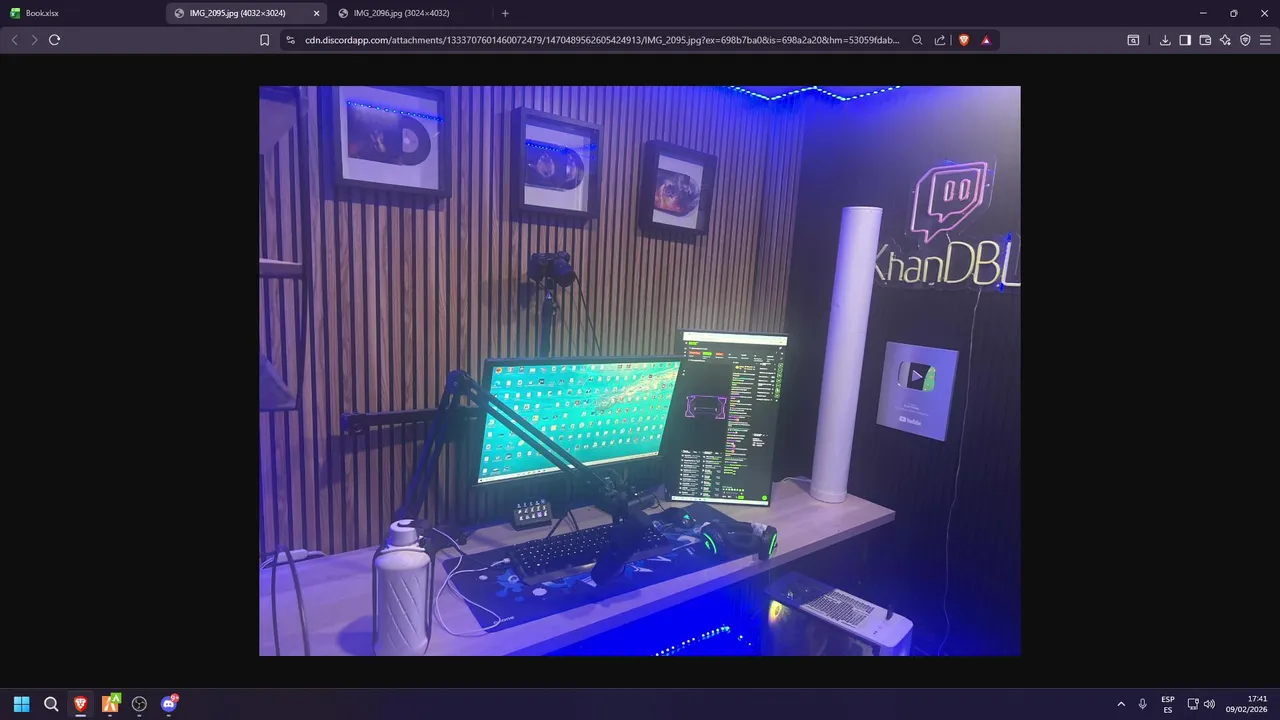Open the Windows Start menu
Viewport: 1280px width, 720px height.
tap(21, 704)
